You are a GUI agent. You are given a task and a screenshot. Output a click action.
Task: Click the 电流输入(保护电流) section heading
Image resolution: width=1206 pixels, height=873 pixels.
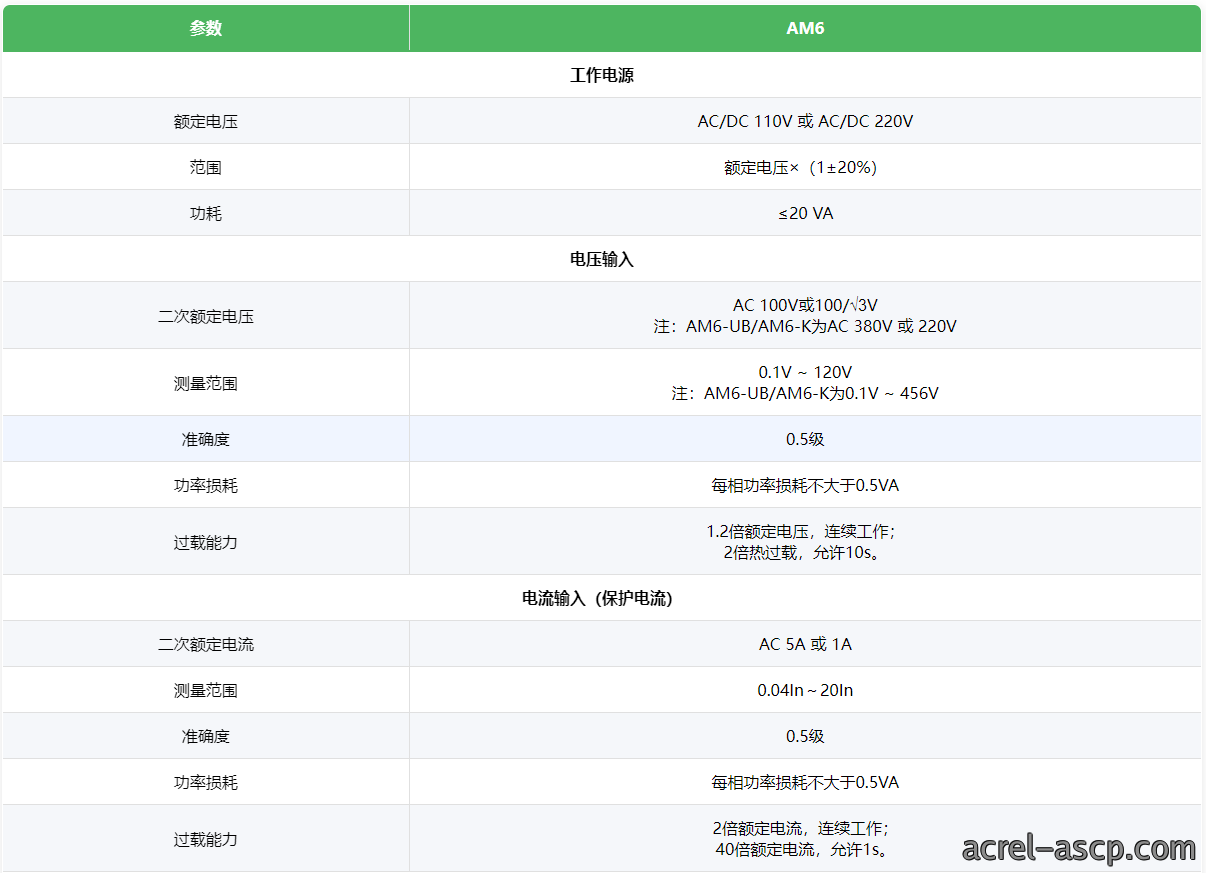(x=597, y=598)
